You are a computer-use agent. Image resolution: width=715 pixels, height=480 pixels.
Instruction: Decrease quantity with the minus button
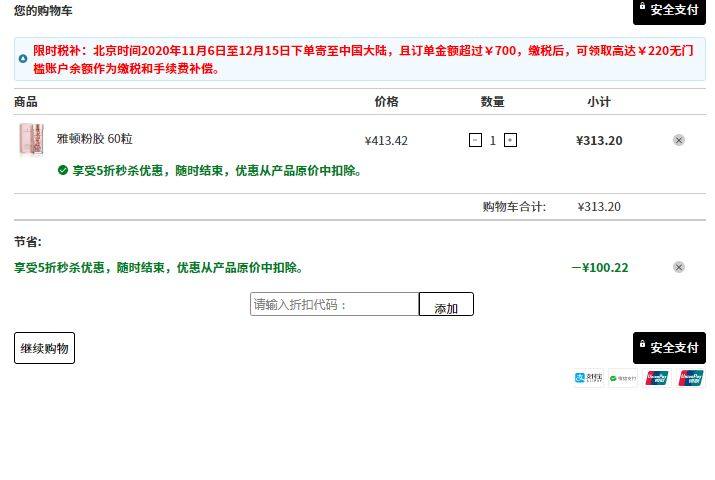coord(475,140)
